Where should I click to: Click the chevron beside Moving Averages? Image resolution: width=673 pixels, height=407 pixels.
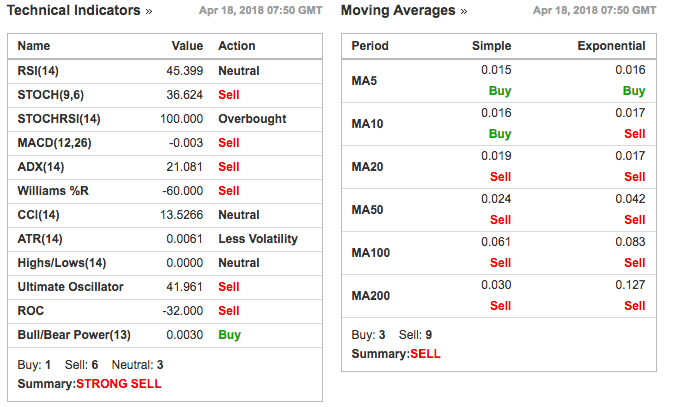click(464, 12)
